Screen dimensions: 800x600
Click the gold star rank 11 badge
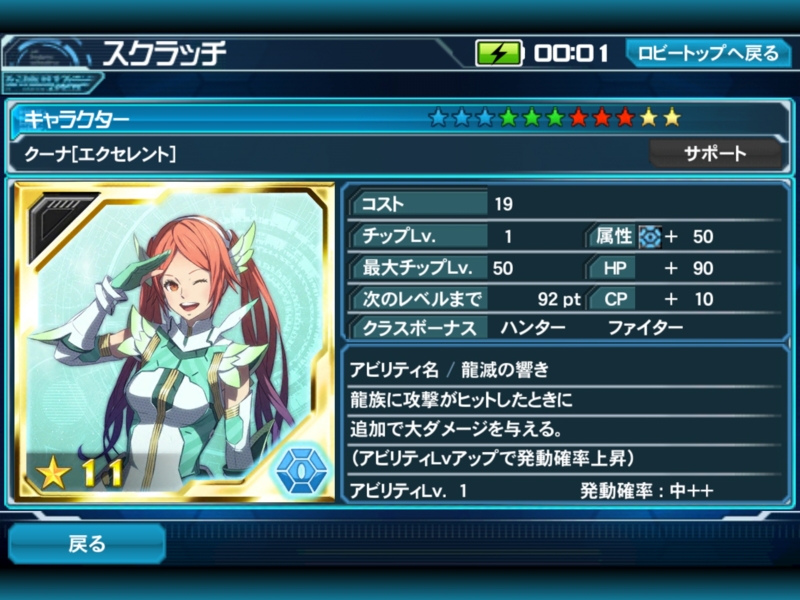point(80,472)
